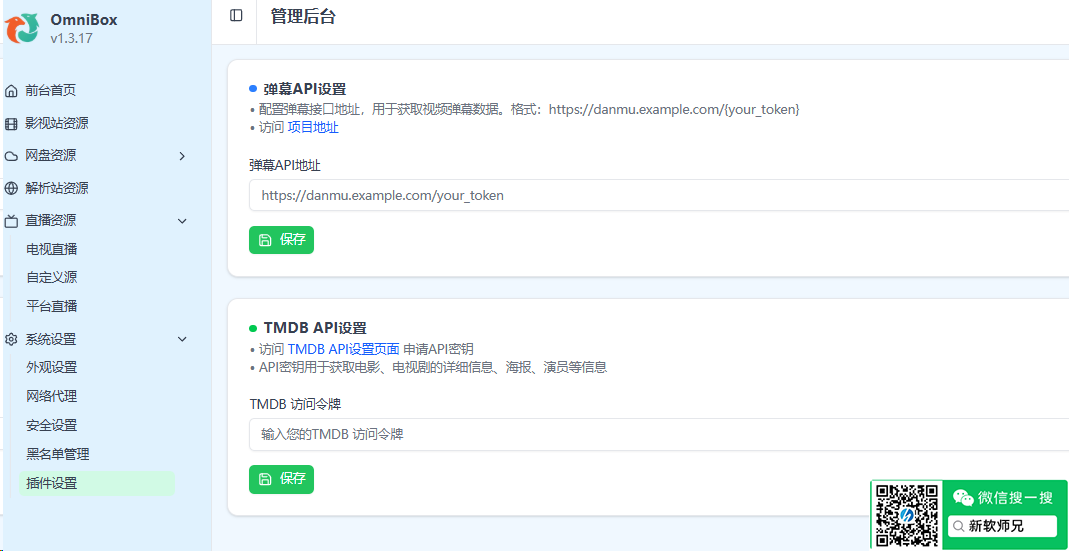The width and height of the screenshot is (1069, 551).
Task: Open 电视直播 in the sidebar
Action: coord(52,249)
